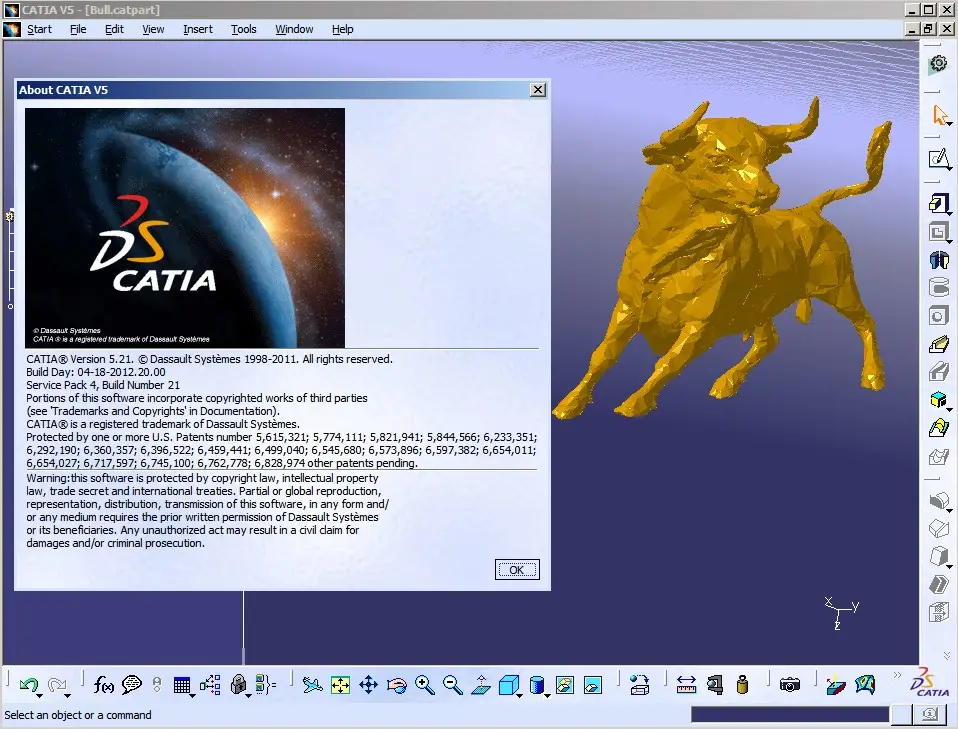Show hidden toolbar items via double chevron
The width and height of the screenshot is (958, 729).
897,675
